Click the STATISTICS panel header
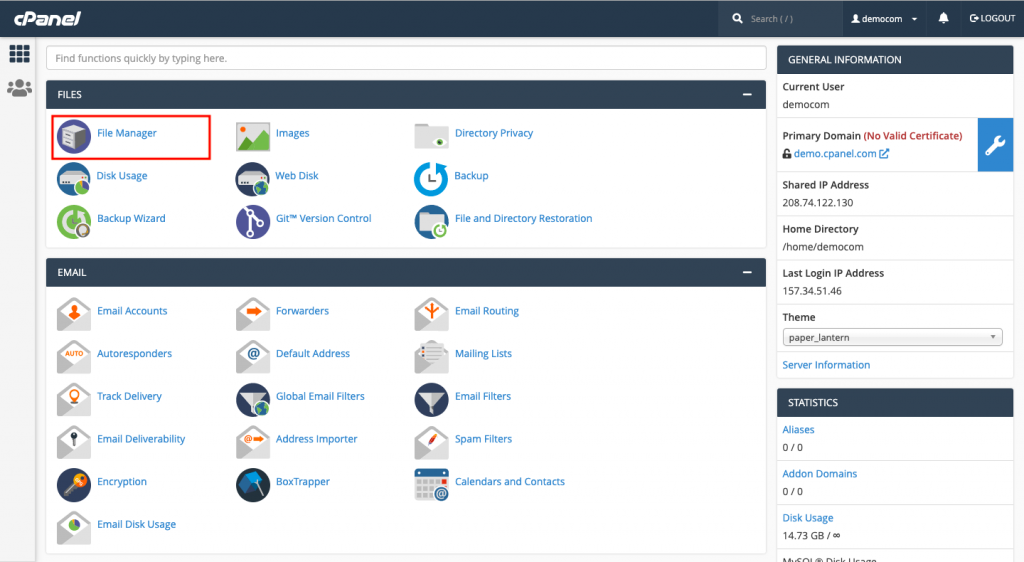The height and width of the screenshot is (562, 1024). [895, 403]
